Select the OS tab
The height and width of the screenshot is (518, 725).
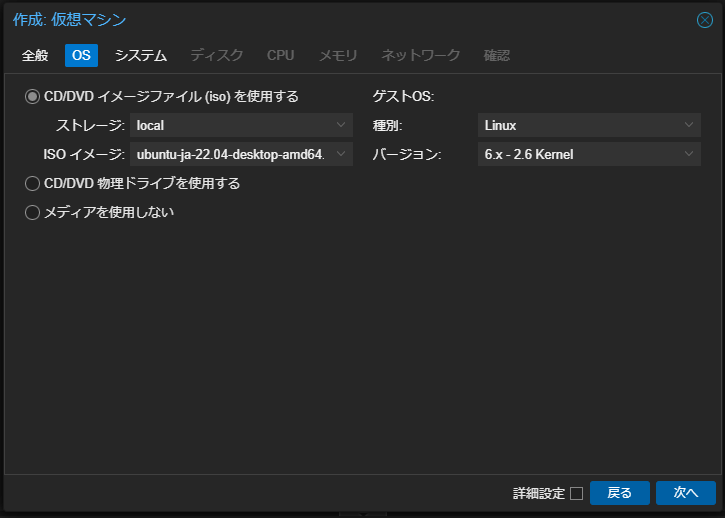click(x=81, y=56)
